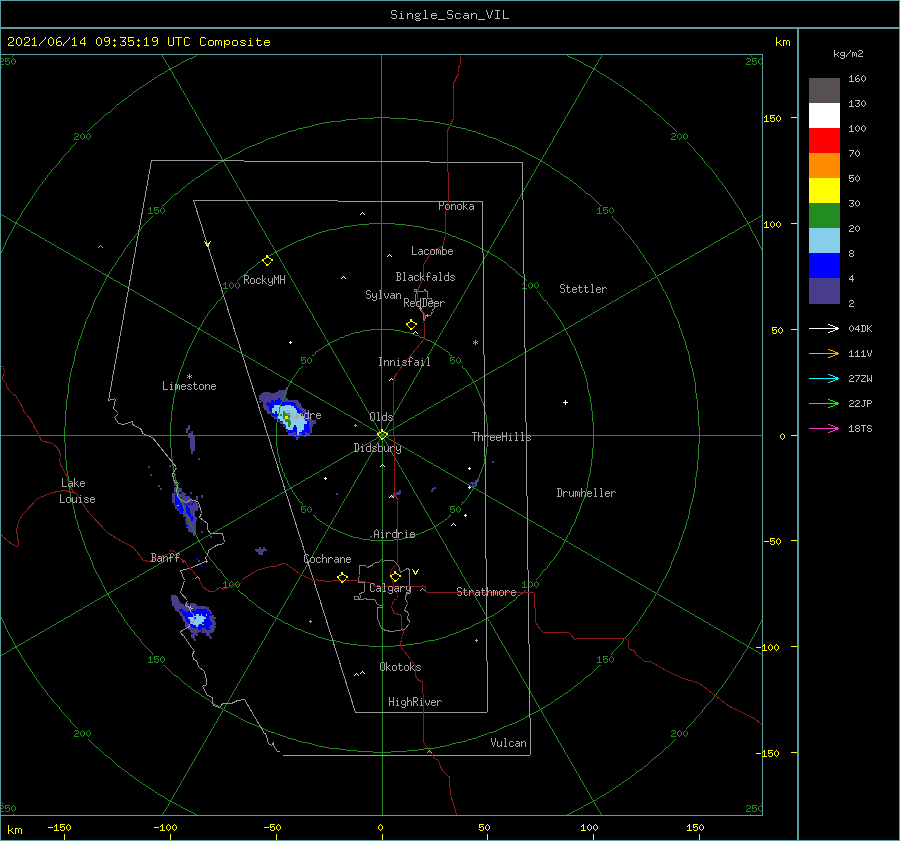Click the yellow diamond marker below RedDeer
900x841 pixels.
pos(411,325)
